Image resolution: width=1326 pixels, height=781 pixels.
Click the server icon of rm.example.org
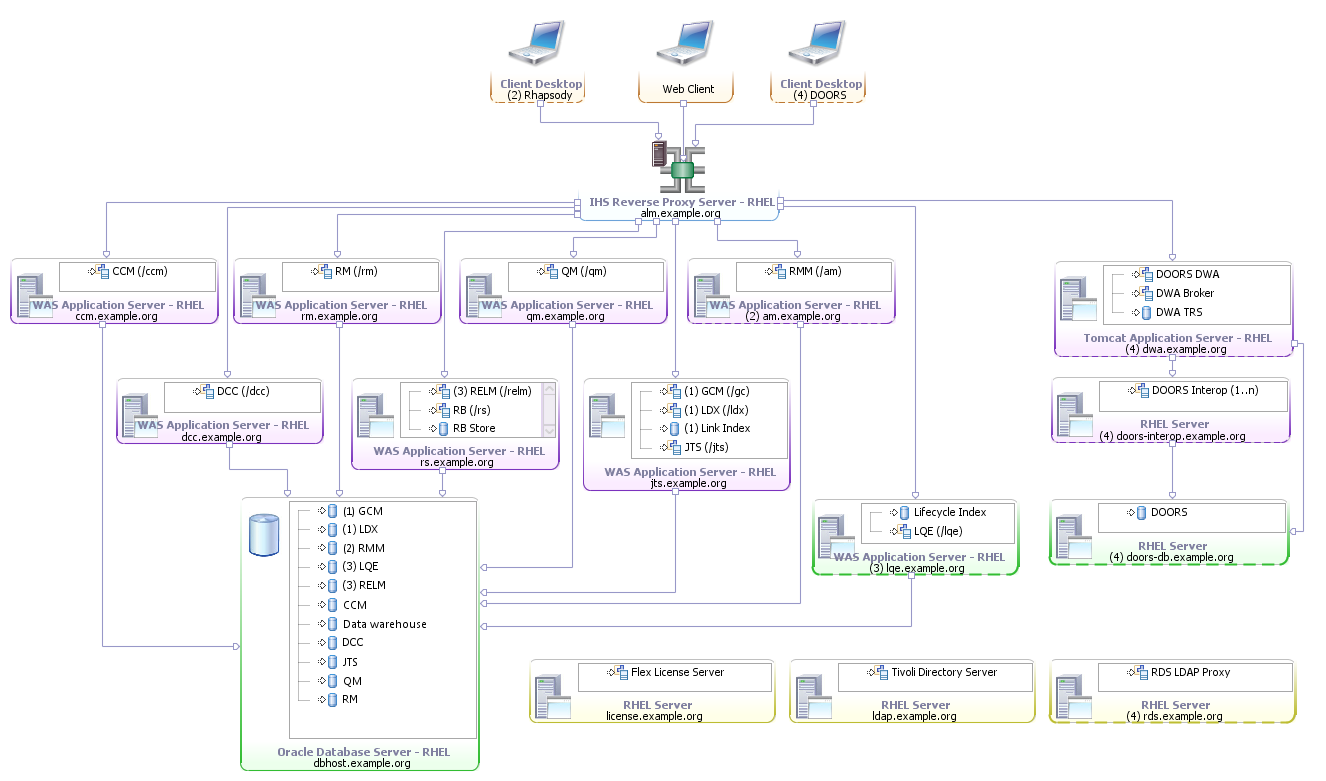[256, 295]
